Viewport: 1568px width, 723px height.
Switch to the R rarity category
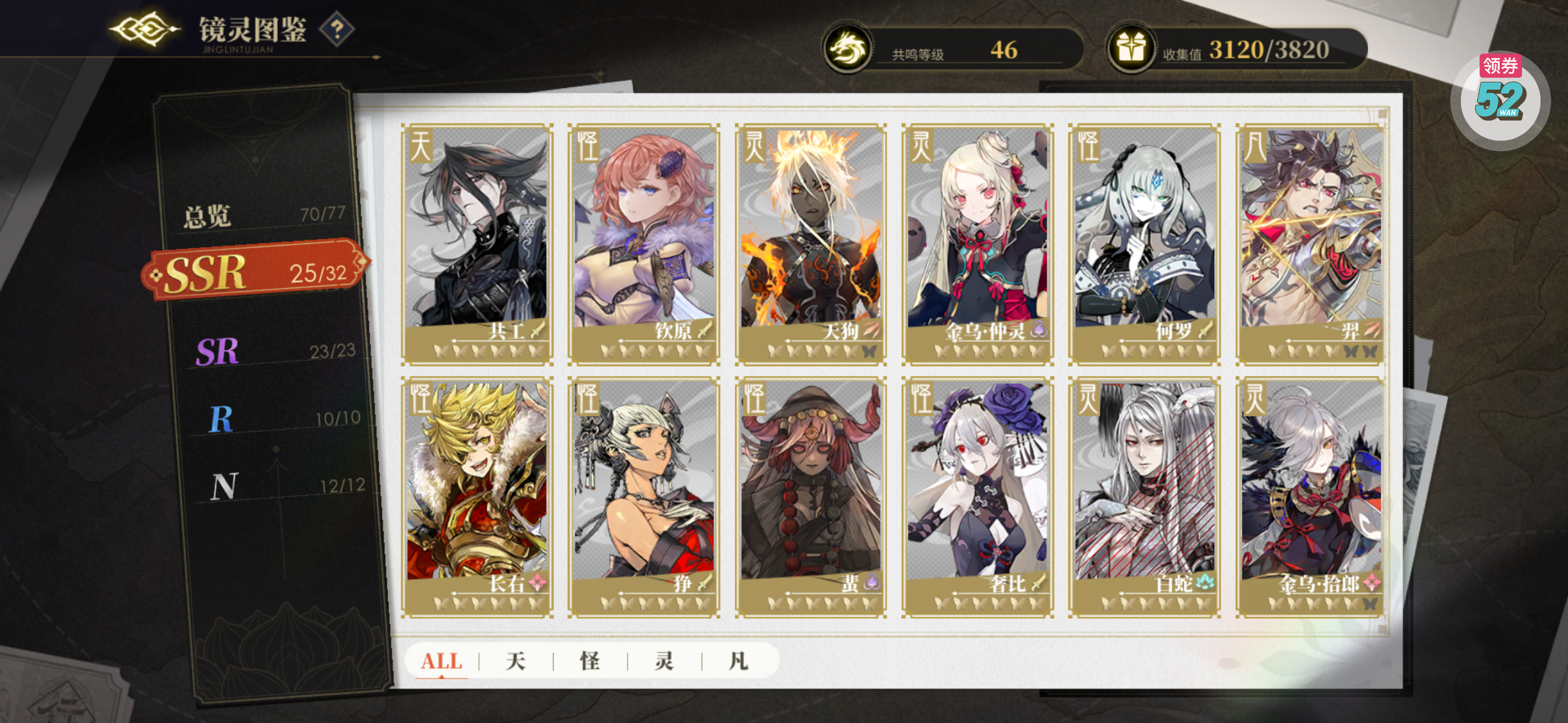click(282, 419)
